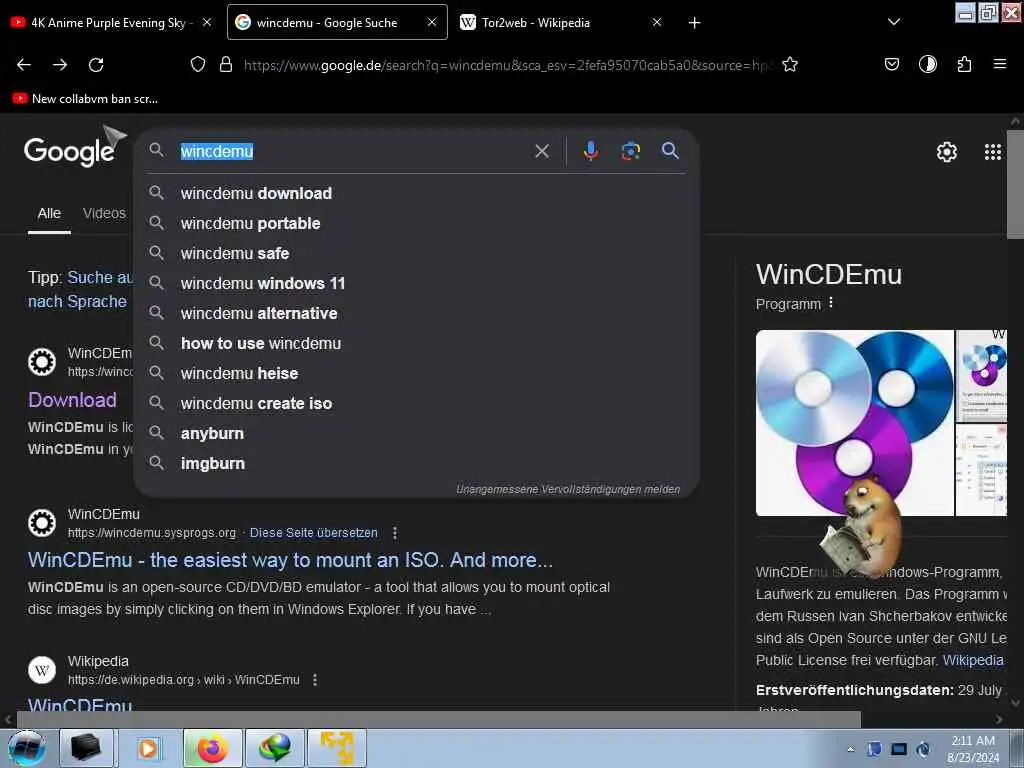
Task: List all tabs with the chevron
Action: [894, 22]
